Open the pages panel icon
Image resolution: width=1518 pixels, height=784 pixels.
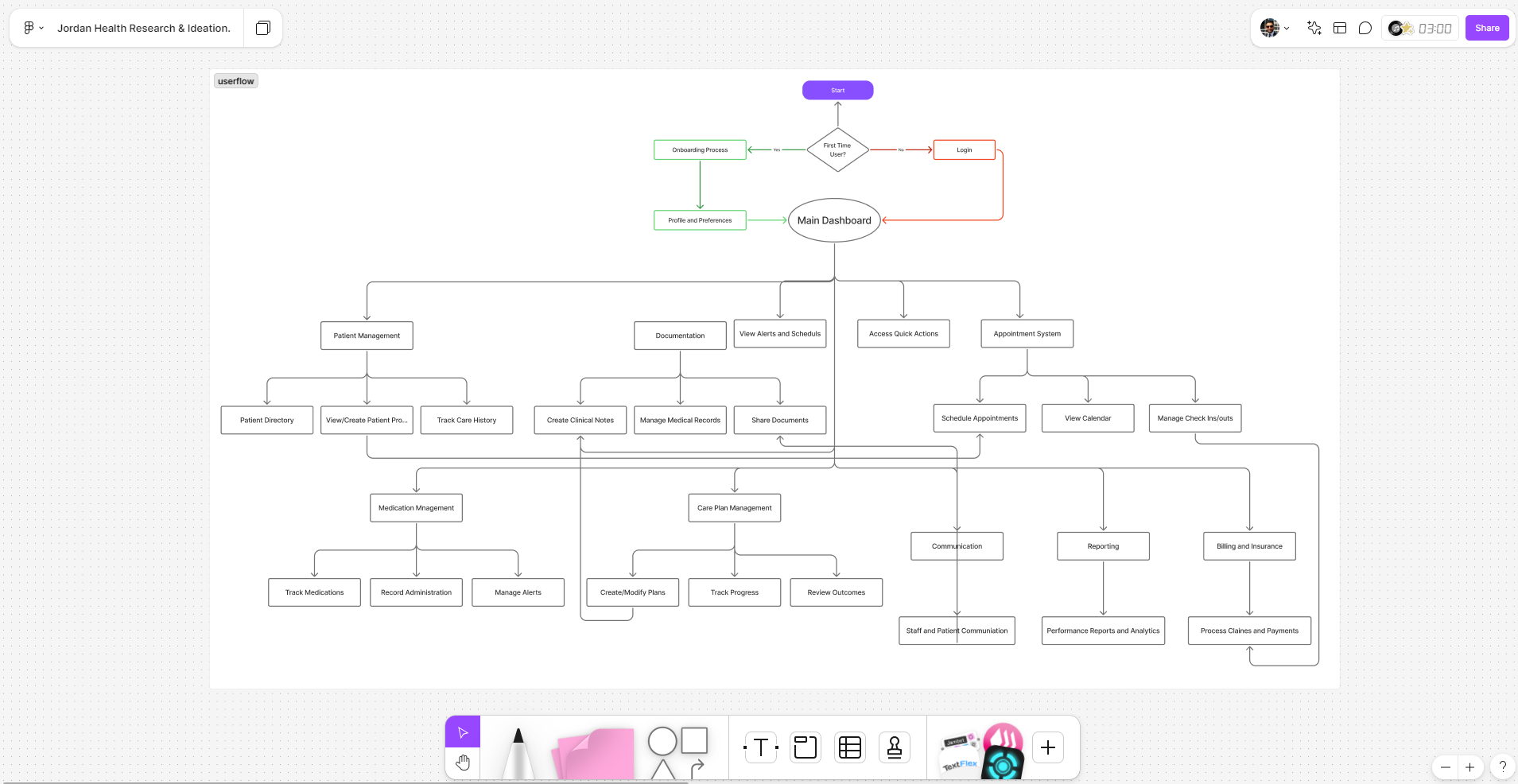[x=263, y=28]
